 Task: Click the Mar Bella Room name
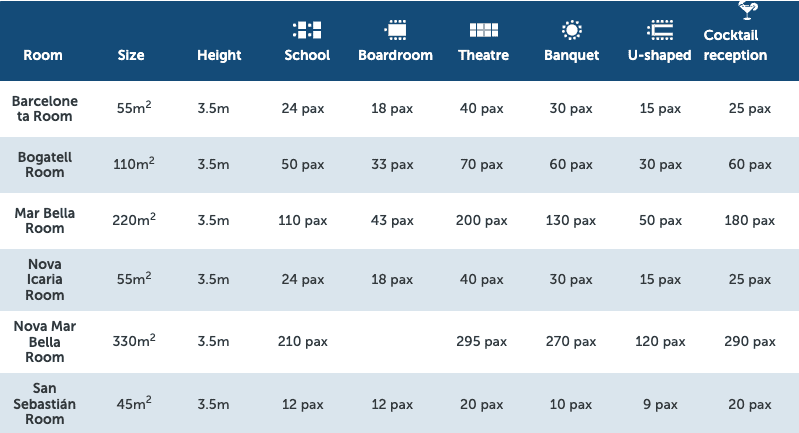(45, 221)
